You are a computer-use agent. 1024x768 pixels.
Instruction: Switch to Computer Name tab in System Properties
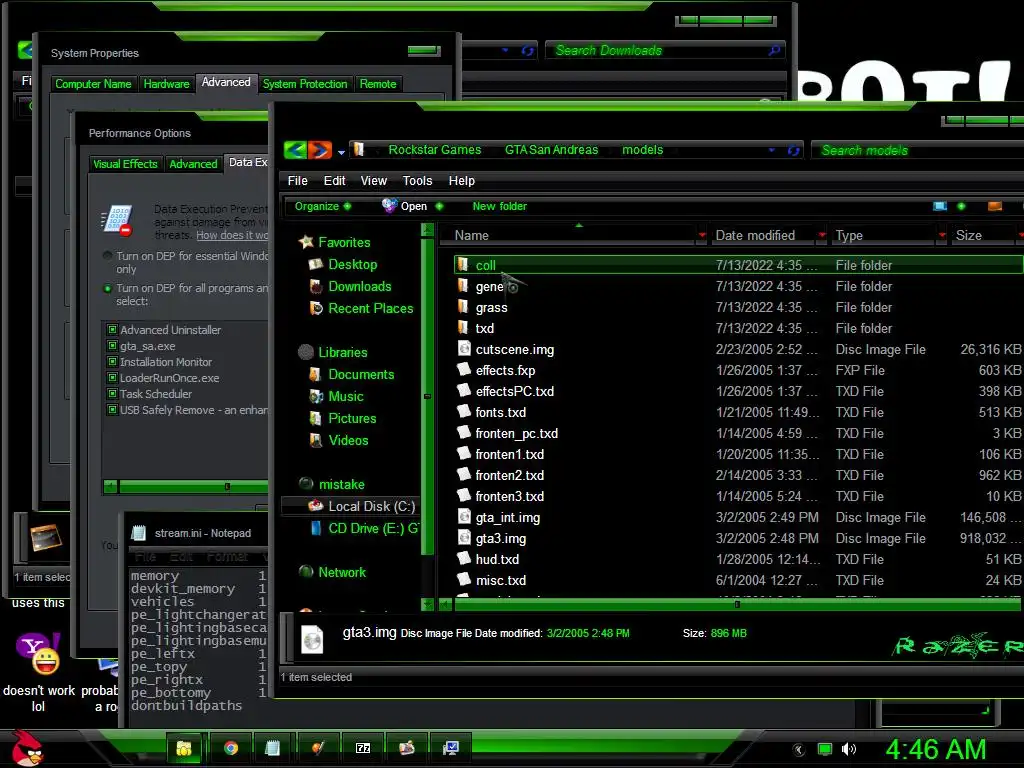pyautogui.click(x=93, y=84)
